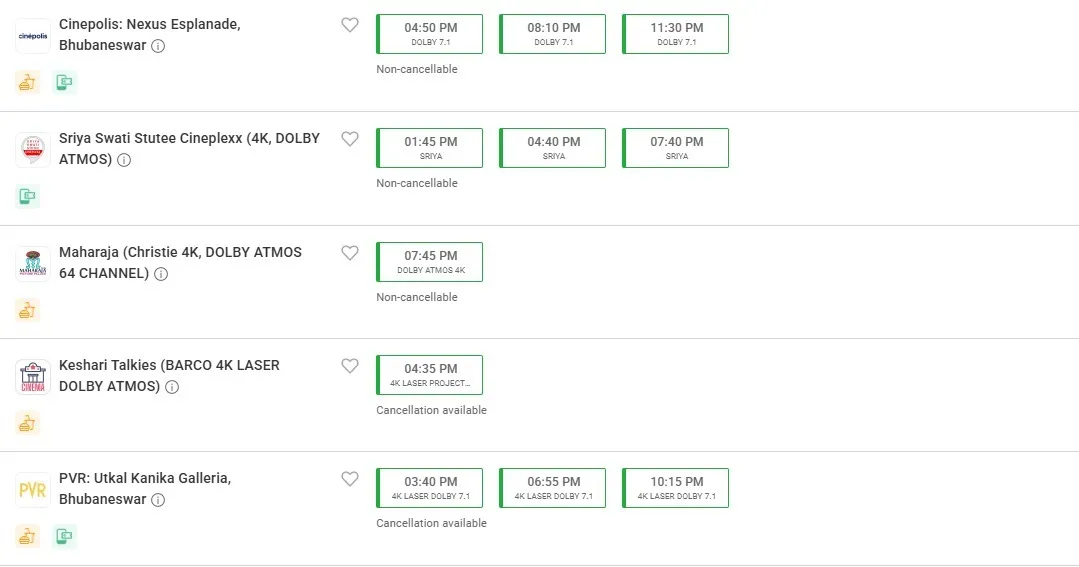Select the 04:50 PM Cinepolis showtime
1079x567 pixels.
(x=430, y=34)
